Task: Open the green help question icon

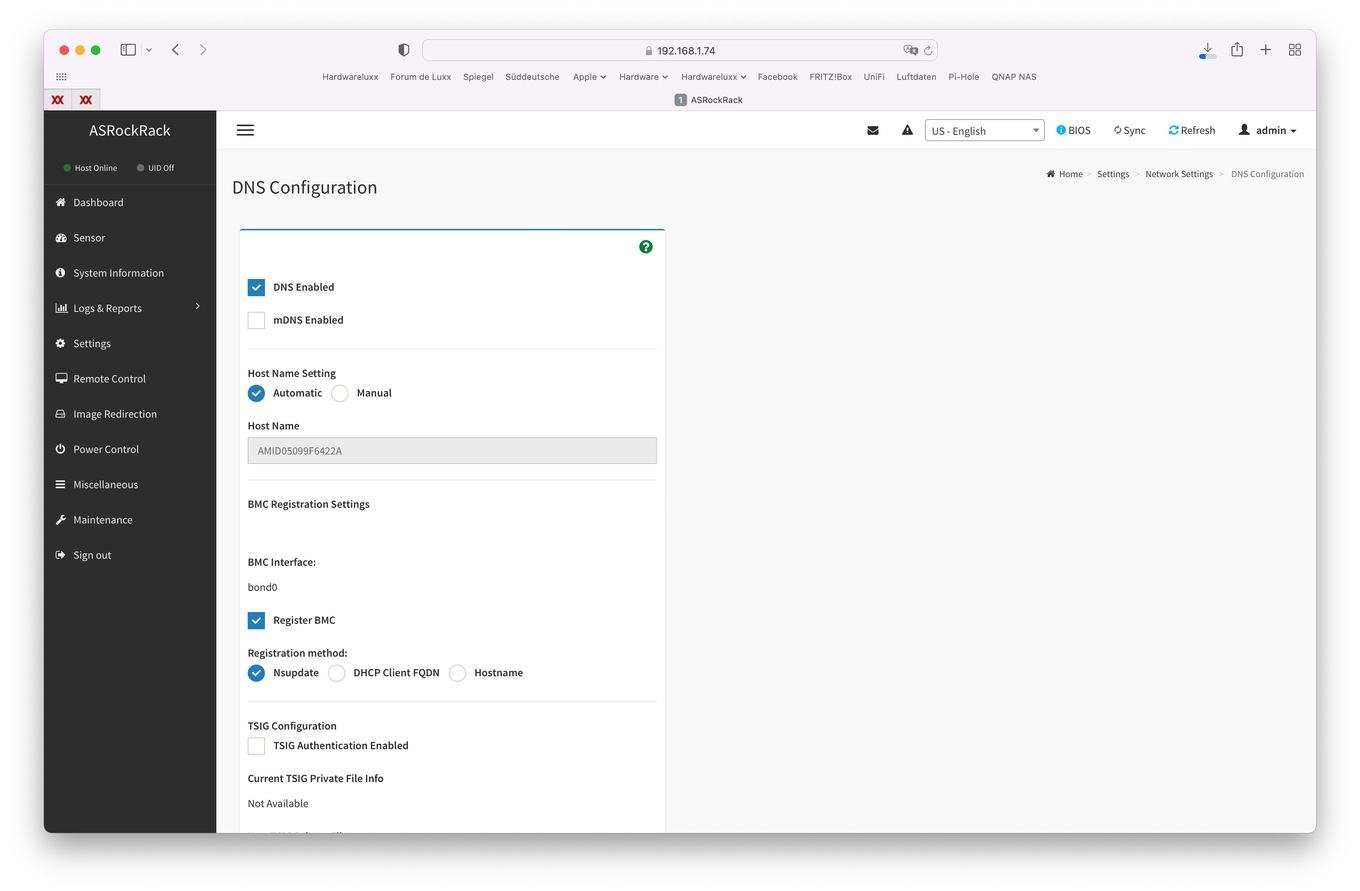Action: (646, 247)
